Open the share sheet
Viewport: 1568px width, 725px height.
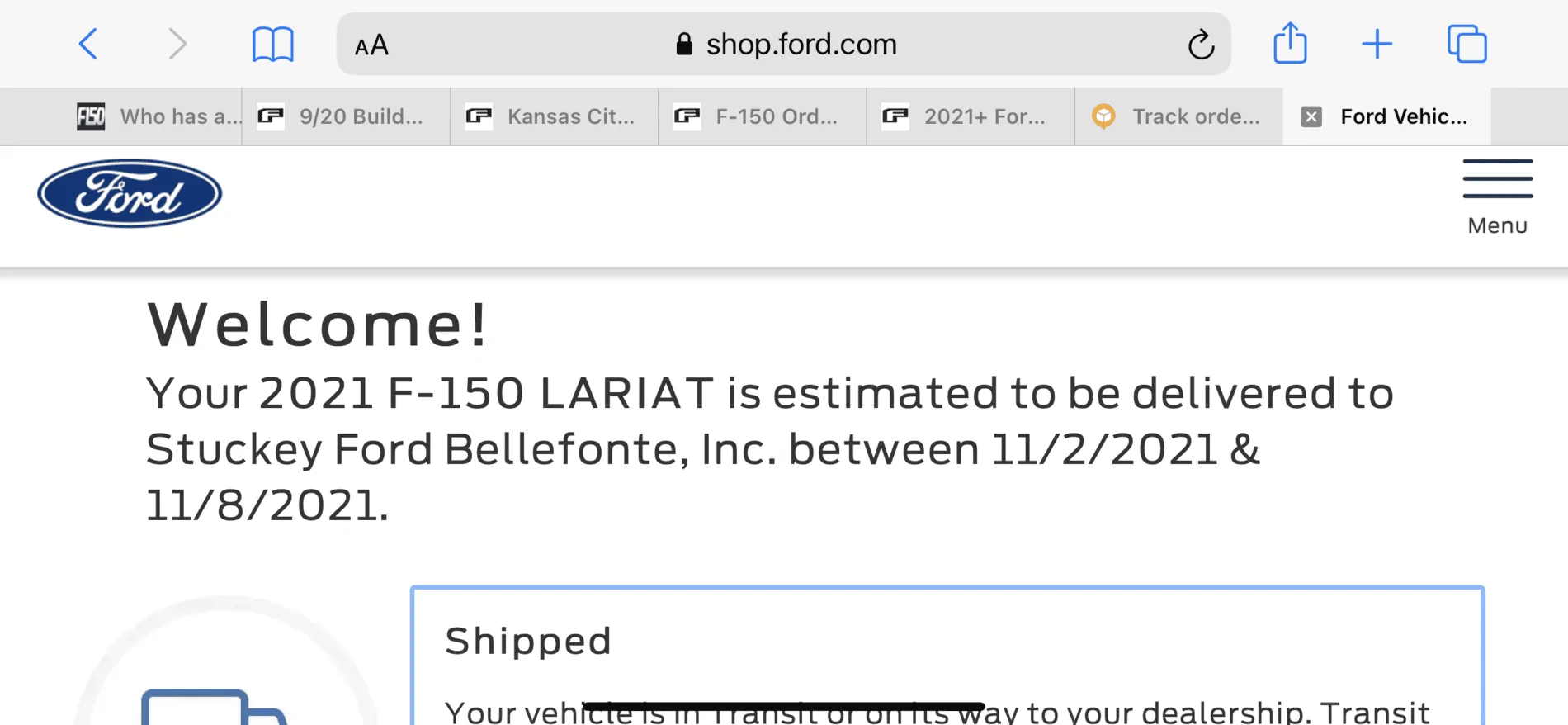click(x=1290, y=44)
